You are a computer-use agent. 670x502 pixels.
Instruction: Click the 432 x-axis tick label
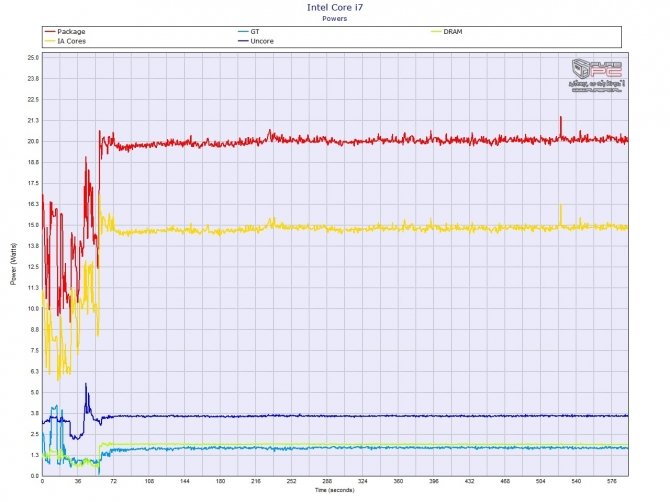click(x=469, y=481)
